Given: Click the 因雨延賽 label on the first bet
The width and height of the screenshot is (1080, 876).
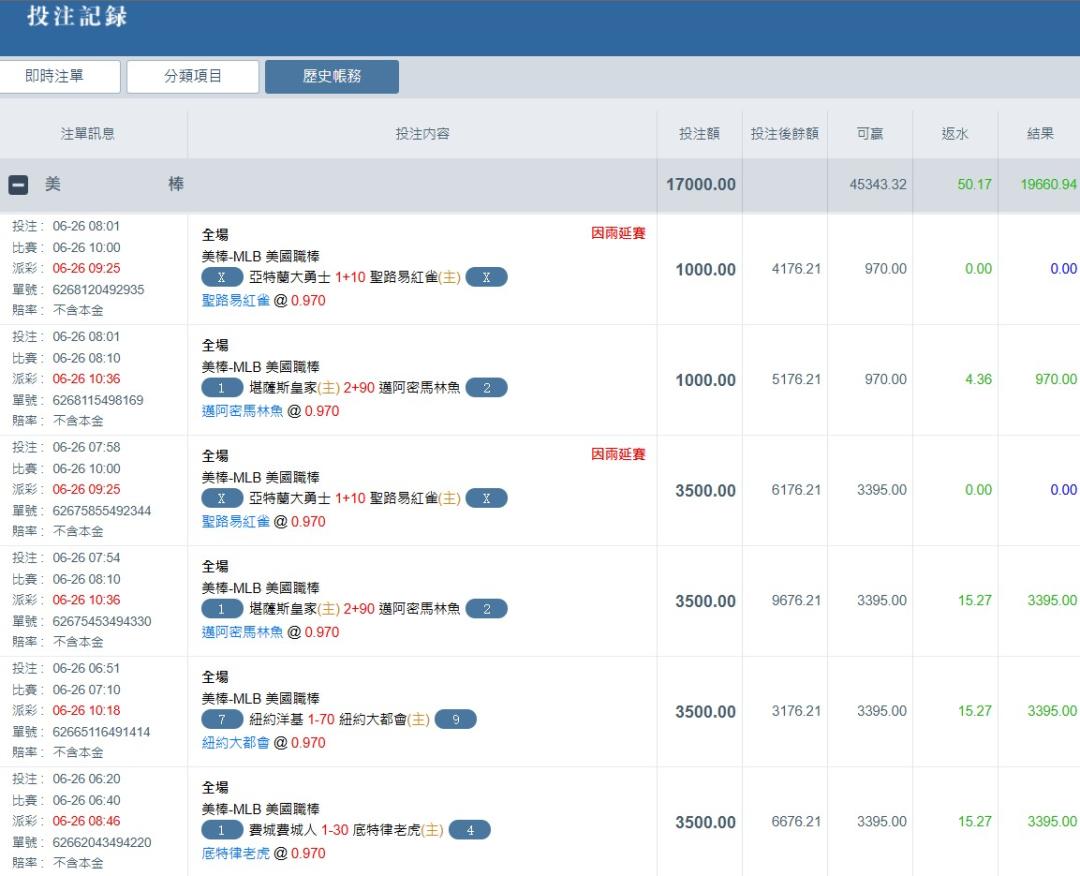Looking at the screenshot, I should [618, 233].
